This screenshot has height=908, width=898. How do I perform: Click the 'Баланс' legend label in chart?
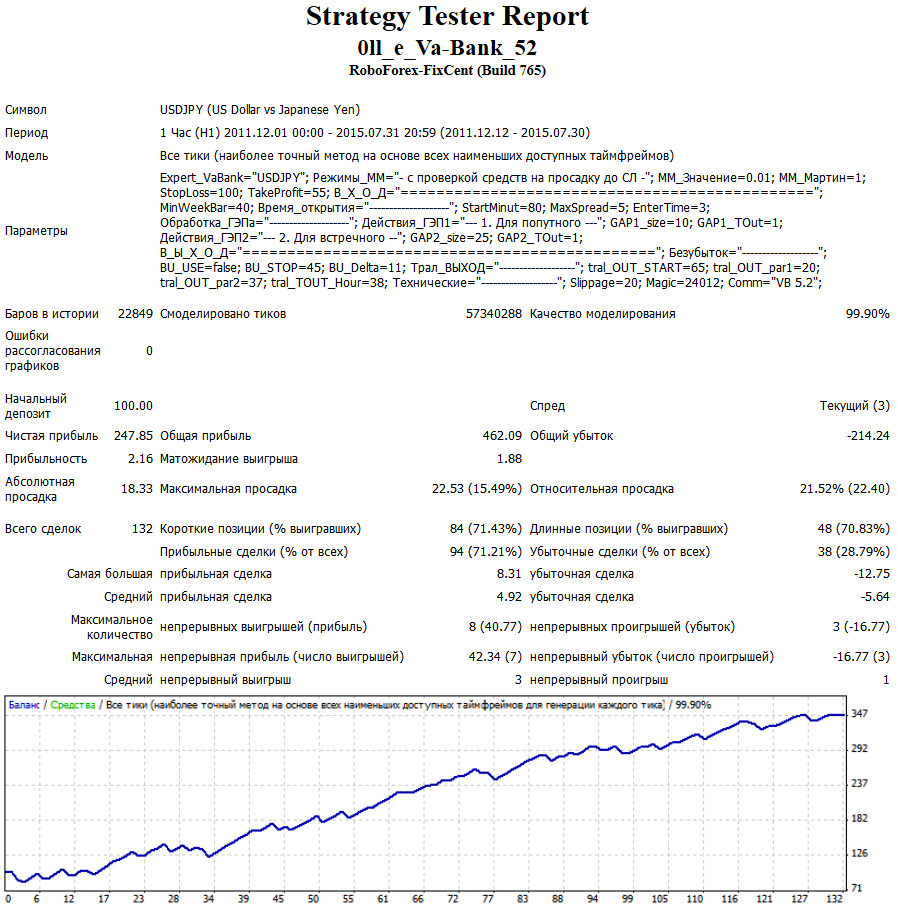point(24,705)
